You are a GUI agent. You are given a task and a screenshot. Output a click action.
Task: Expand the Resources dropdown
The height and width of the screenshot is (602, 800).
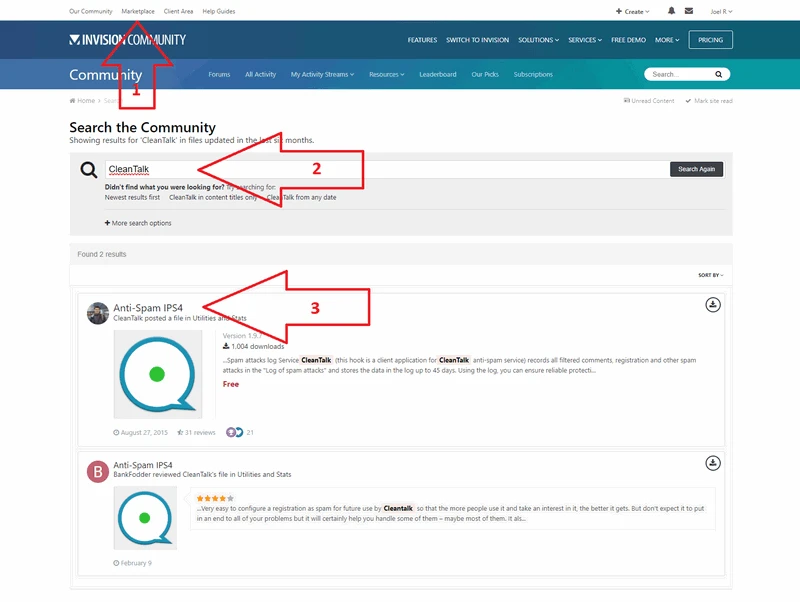(x=387, y=74)
